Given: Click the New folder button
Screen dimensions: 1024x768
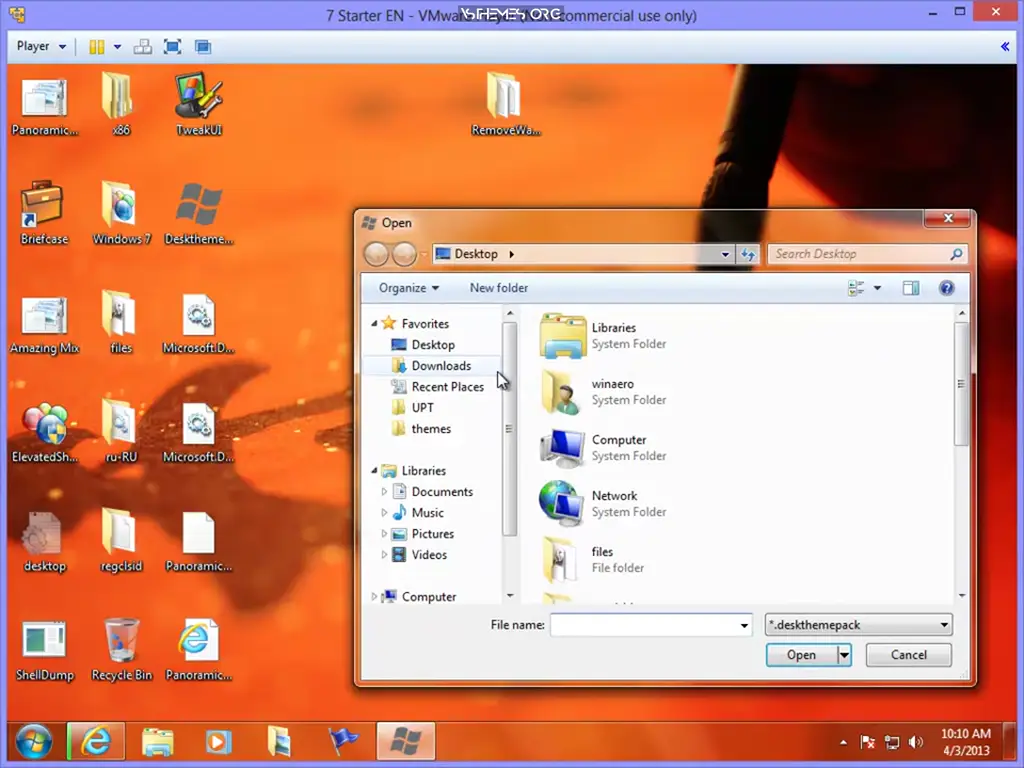Looking at the screenshot, I should (x=498, y=288).
